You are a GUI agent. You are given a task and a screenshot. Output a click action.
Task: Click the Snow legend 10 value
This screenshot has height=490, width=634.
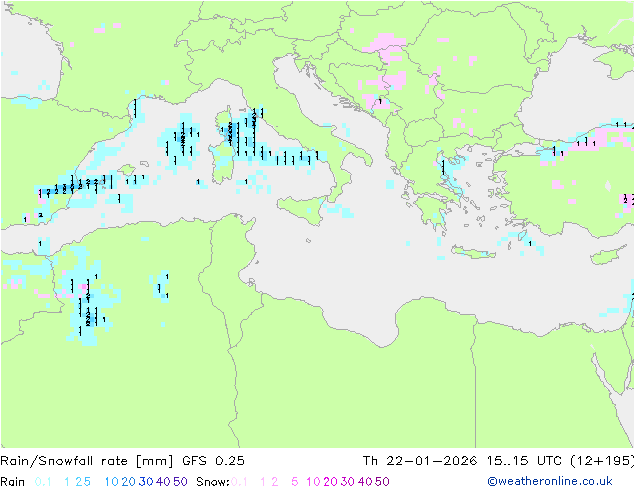313,482
